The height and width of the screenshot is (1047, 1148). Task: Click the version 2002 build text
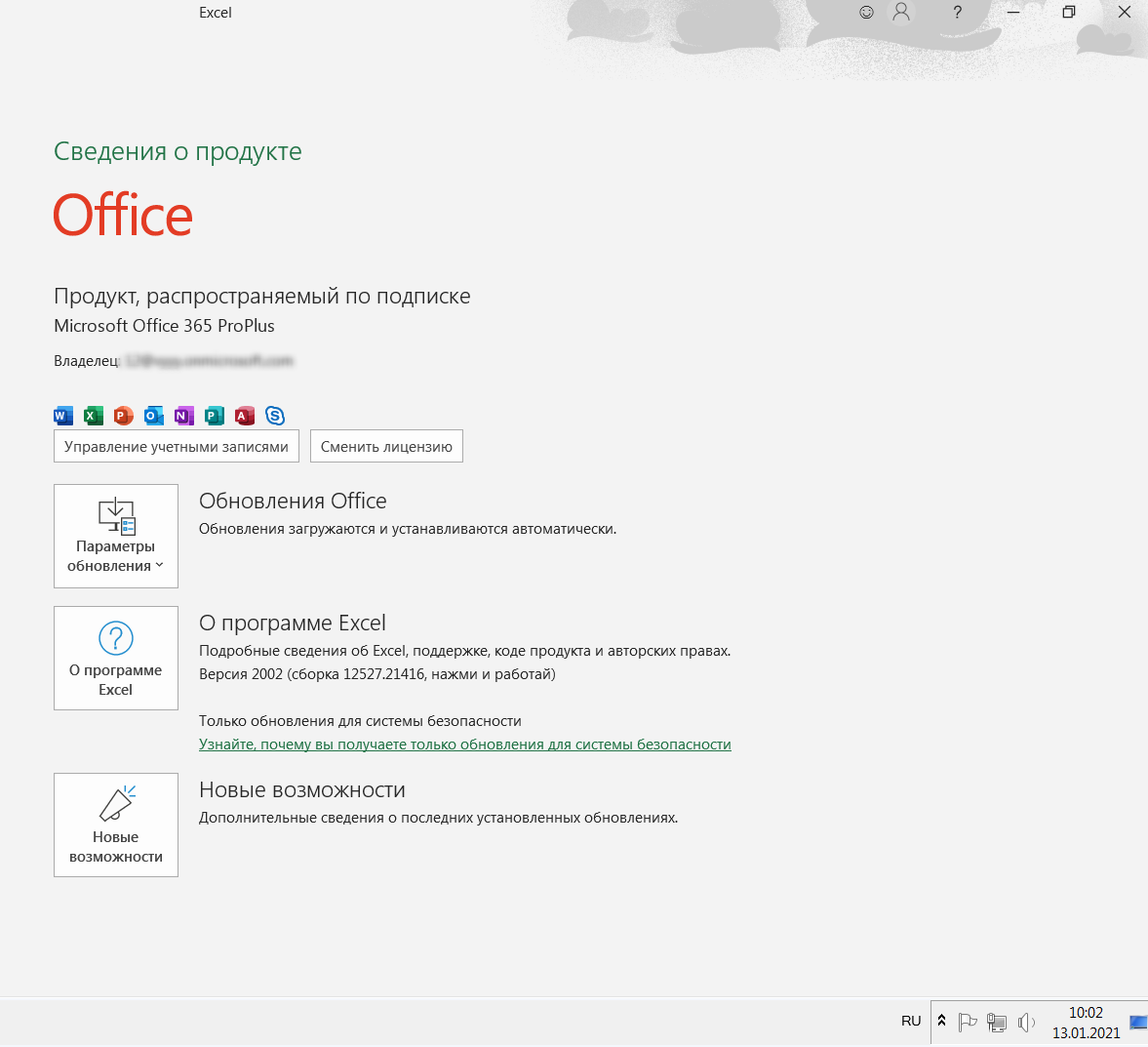(377, 674)
